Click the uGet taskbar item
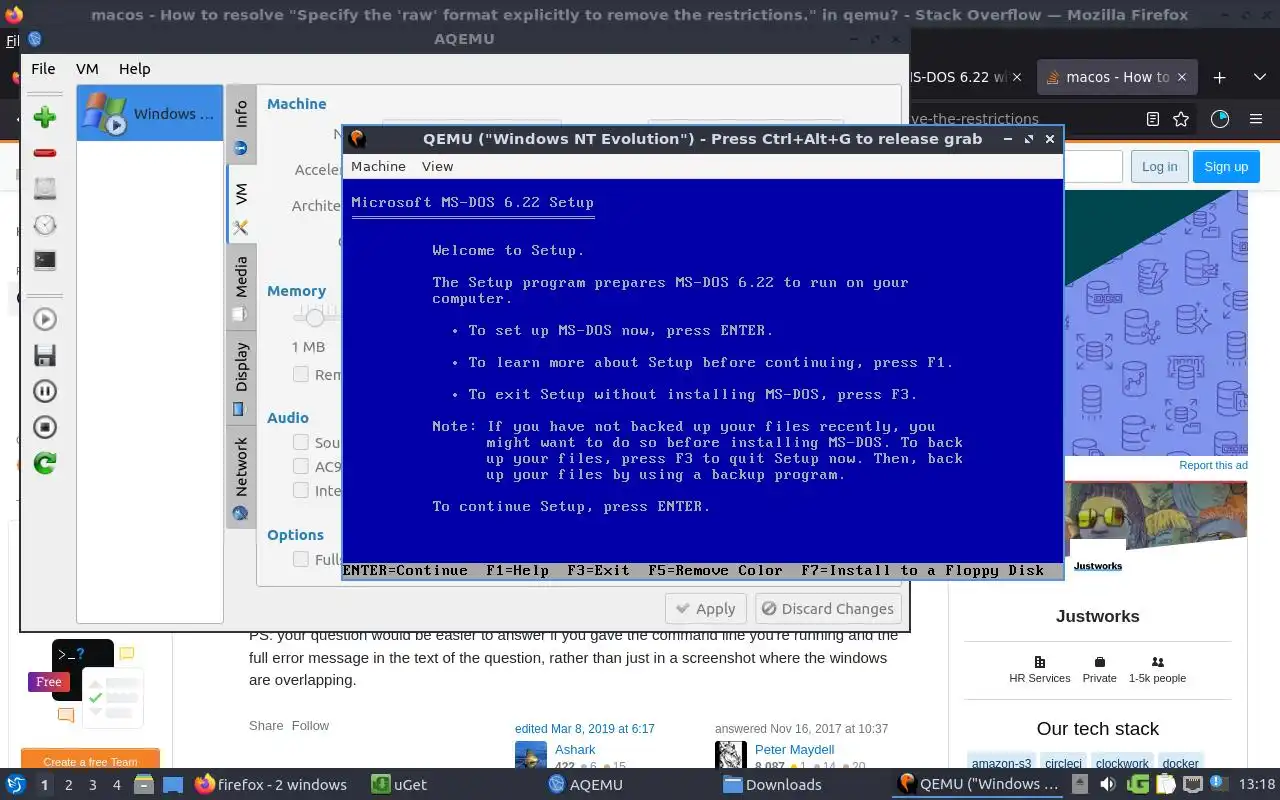Viewport: 1280px width, 800px height. pyautogui.click(x=399, y=784)
